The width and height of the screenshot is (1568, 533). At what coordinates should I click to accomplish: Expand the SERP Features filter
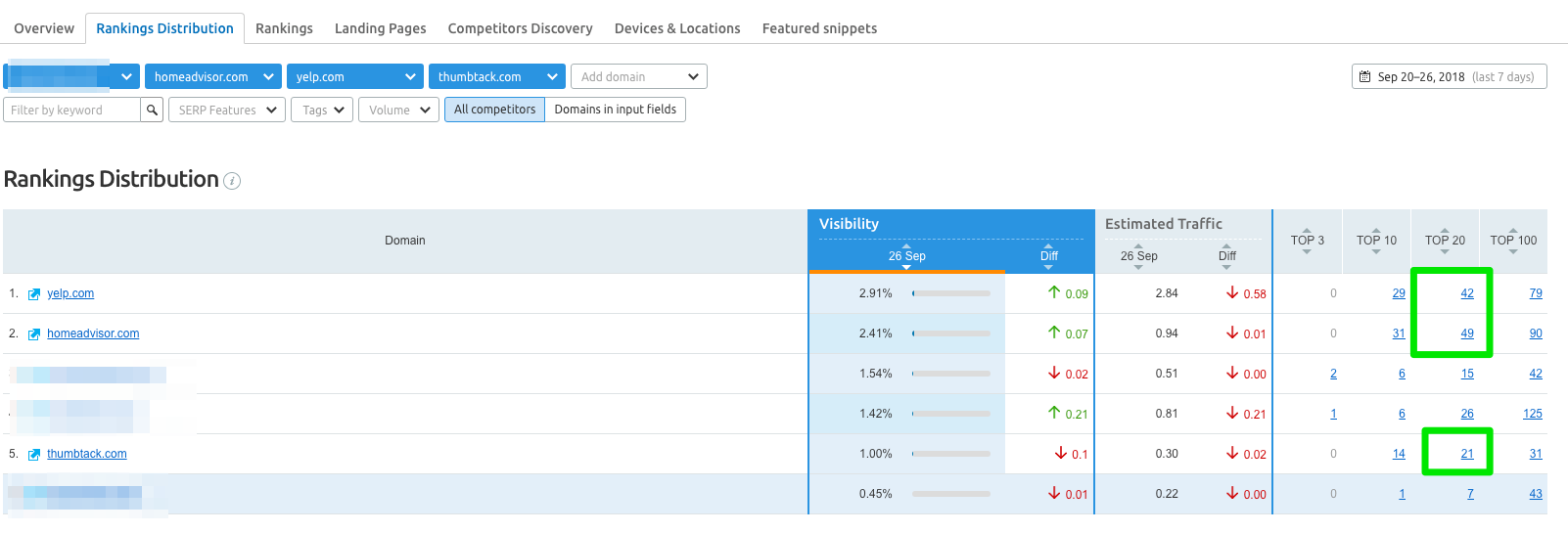click(227, 110)
